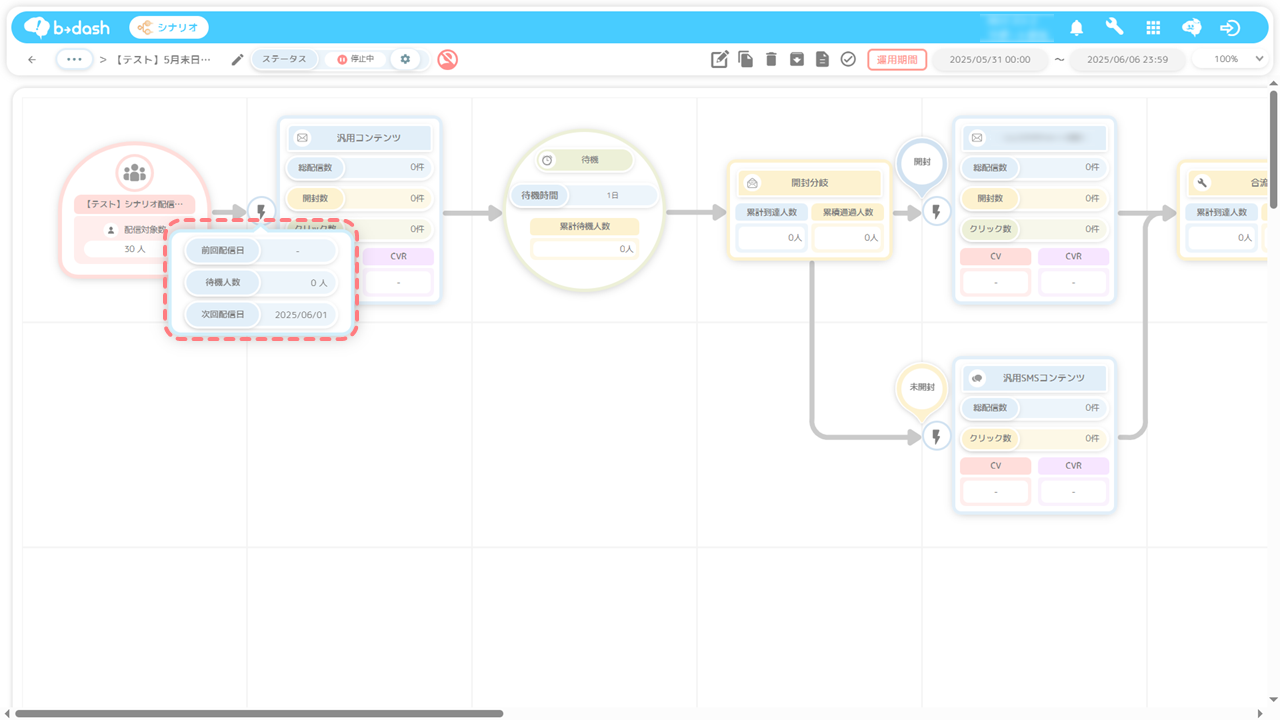Image resolution: width=1280 pixels, height=720 pixels.
Task: Click the 【テスト】5月末日… scenario name
Action: point(162,60)
